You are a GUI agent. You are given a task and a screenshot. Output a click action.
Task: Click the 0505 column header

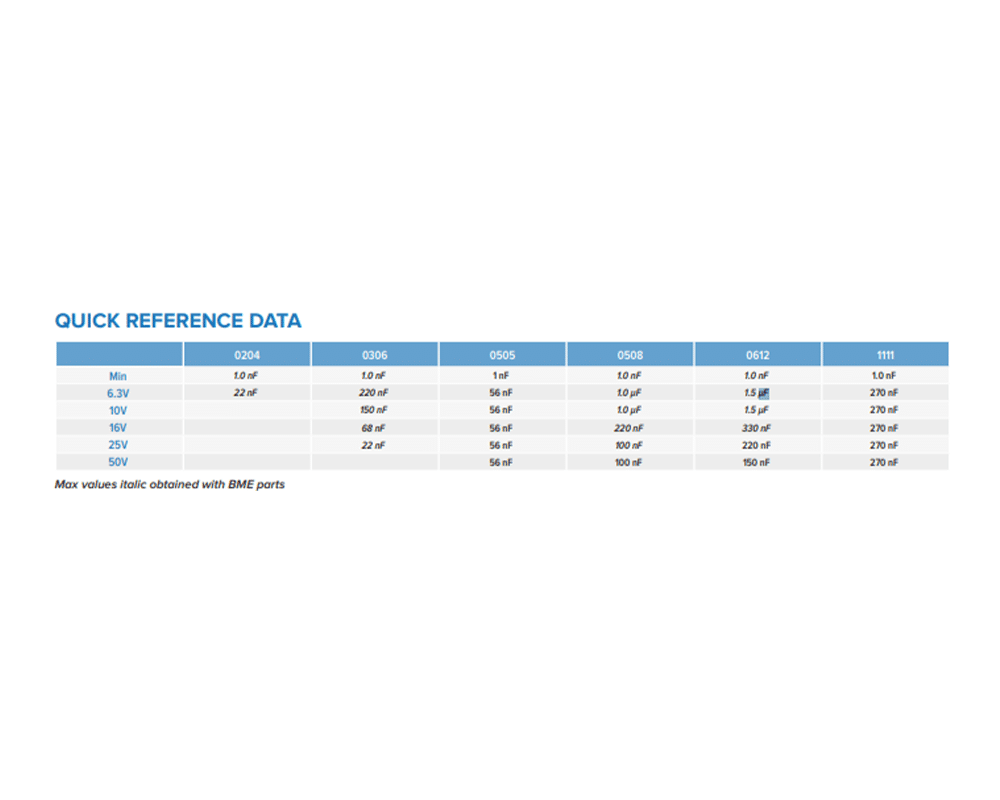502,355
